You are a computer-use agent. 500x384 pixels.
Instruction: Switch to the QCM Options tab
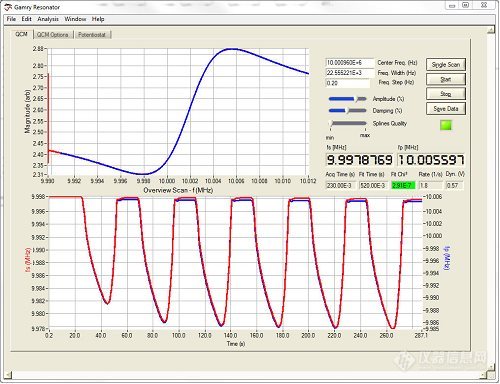tap(53, 35)
